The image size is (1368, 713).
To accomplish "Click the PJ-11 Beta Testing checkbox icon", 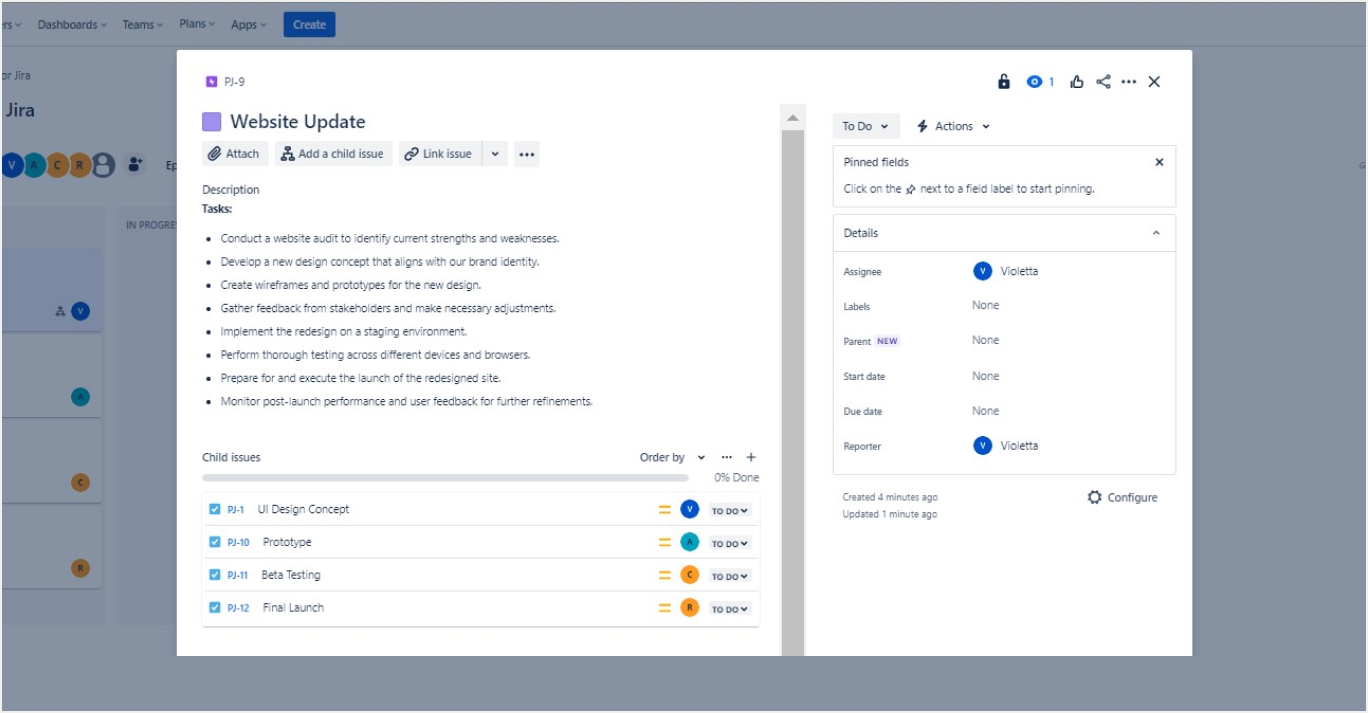I will [214, 575].
